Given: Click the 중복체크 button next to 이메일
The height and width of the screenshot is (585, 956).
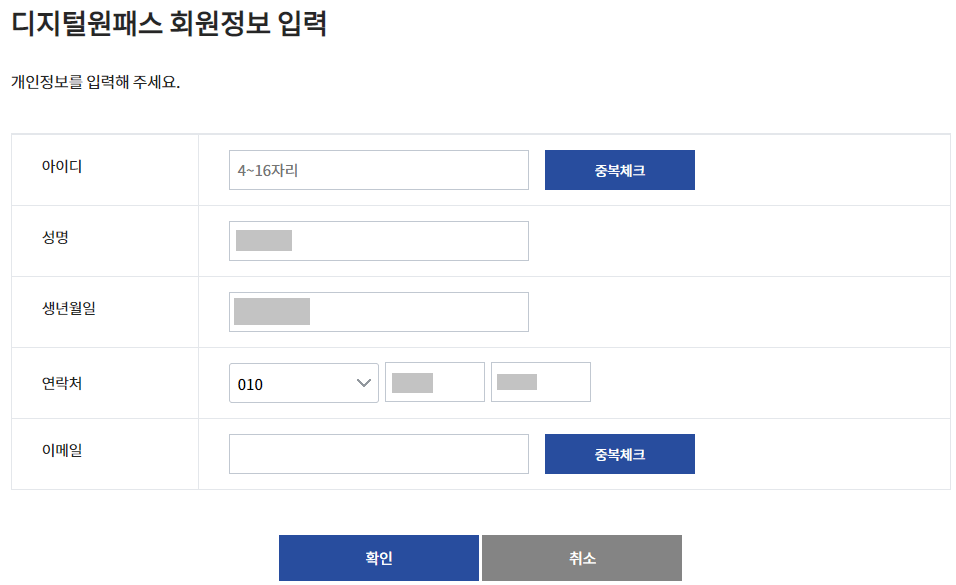Looking at the screenshot, I should click(x=619, y=454).
